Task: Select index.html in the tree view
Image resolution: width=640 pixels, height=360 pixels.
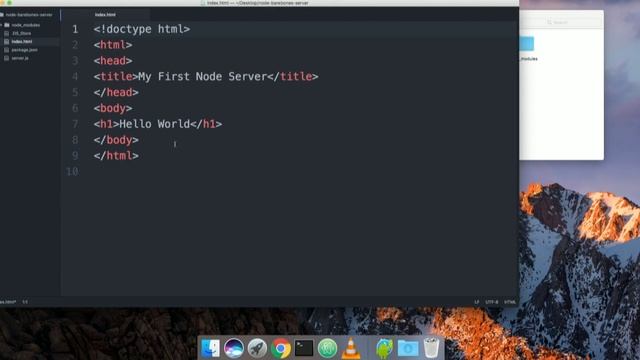Action: [22, 42]
